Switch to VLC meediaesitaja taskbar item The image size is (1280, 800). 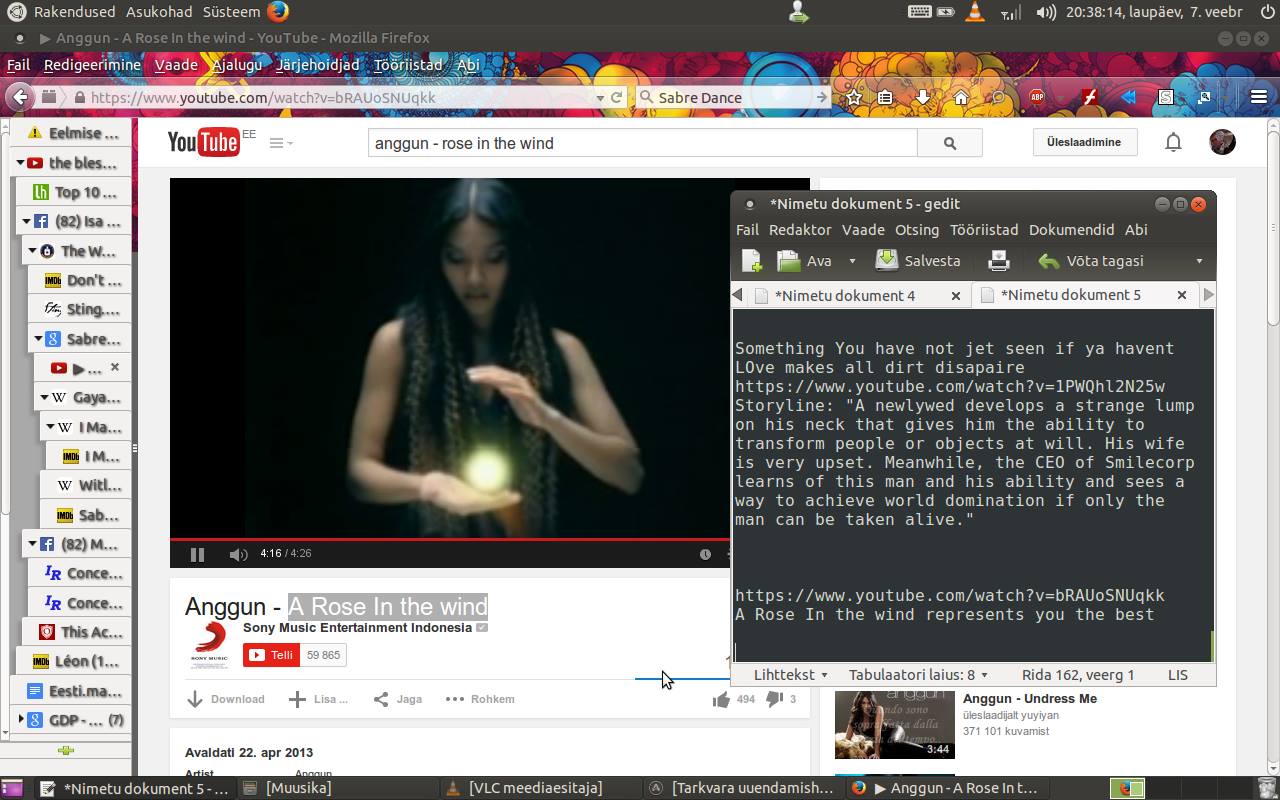pyautogui.click(x=535, y=788)
